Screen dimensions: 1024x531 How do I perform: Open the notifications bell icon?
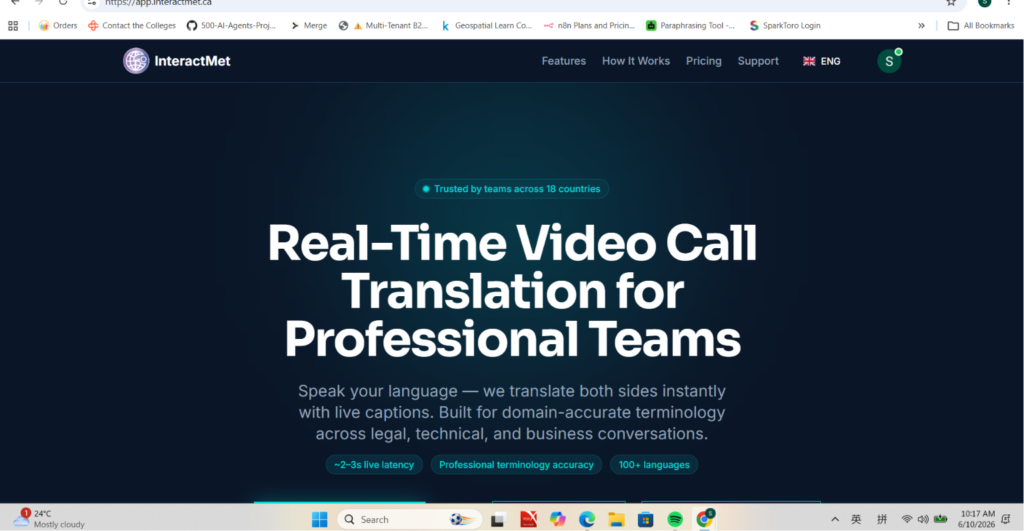pyautogui.click(x=1006, y=519)
